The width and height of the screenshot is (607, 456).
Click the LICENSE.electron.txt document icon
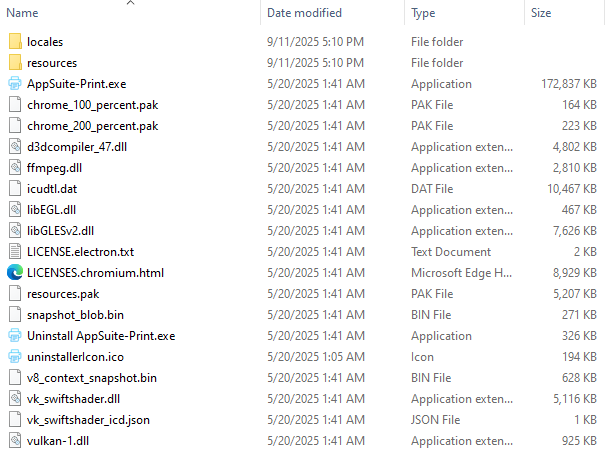pyautogui.click(x=15, y=251)
